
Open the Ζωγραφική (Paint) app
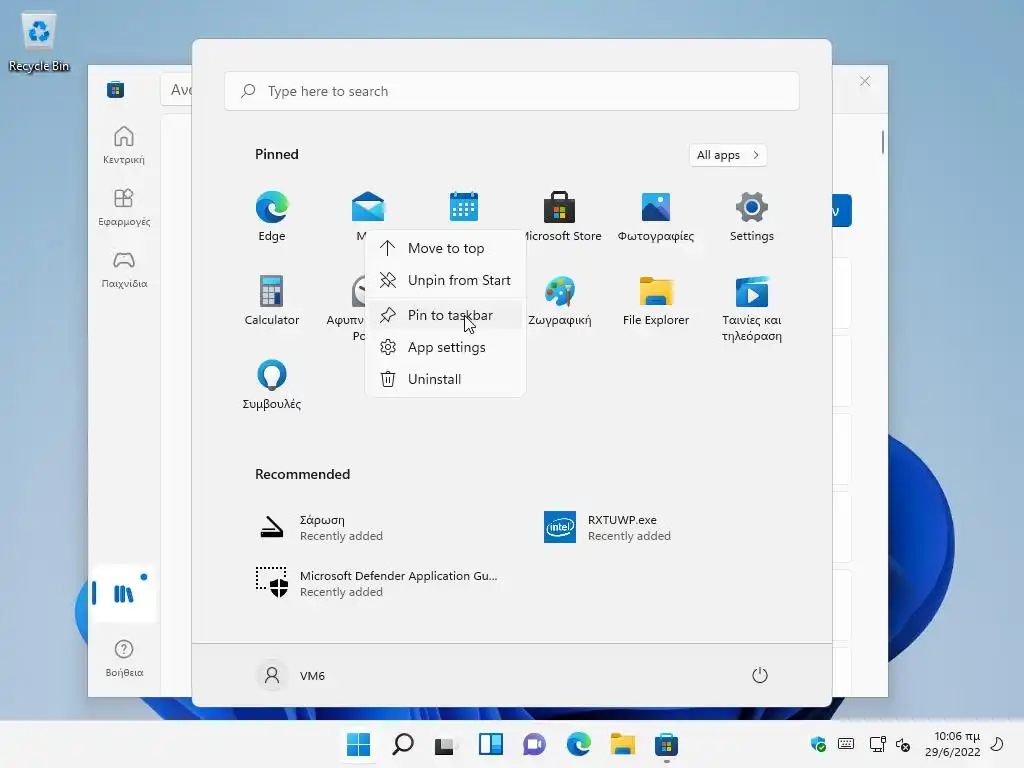[560, 300]
